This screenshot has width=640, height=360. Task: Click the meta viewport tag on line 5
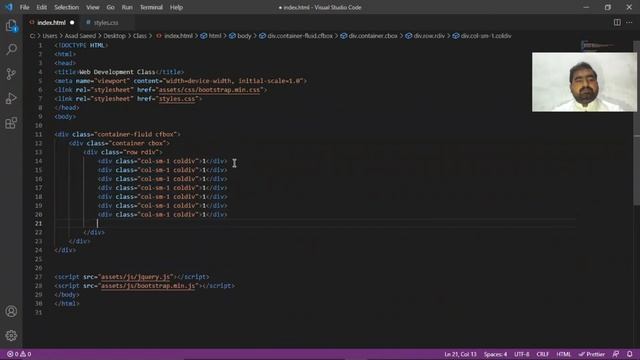pyautogui.click(x=180, y=81)
